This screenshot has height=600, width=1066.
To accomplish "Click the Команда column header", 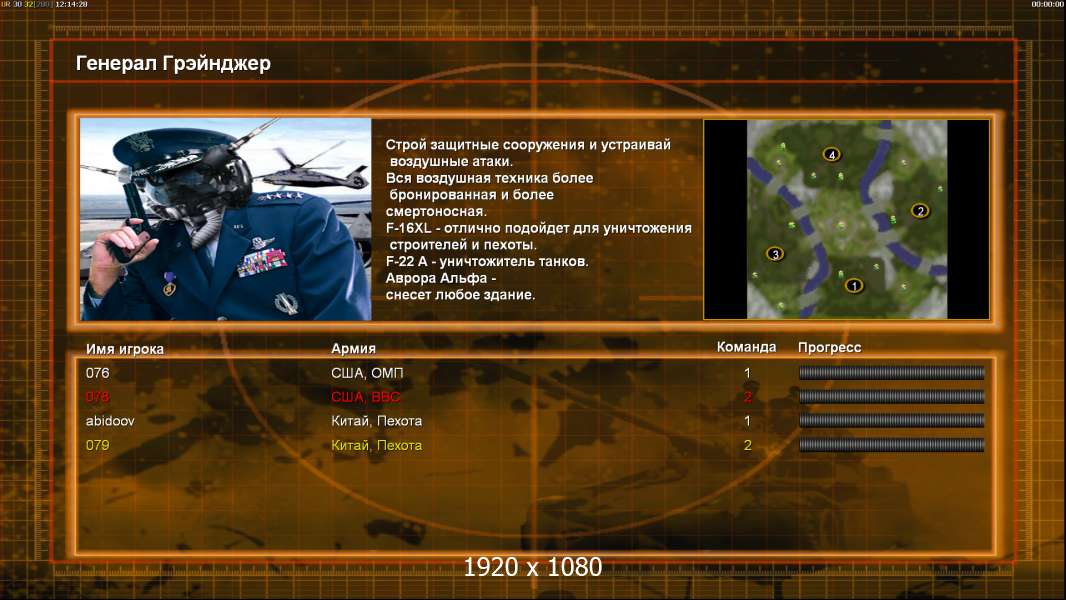I will [746, 347].
